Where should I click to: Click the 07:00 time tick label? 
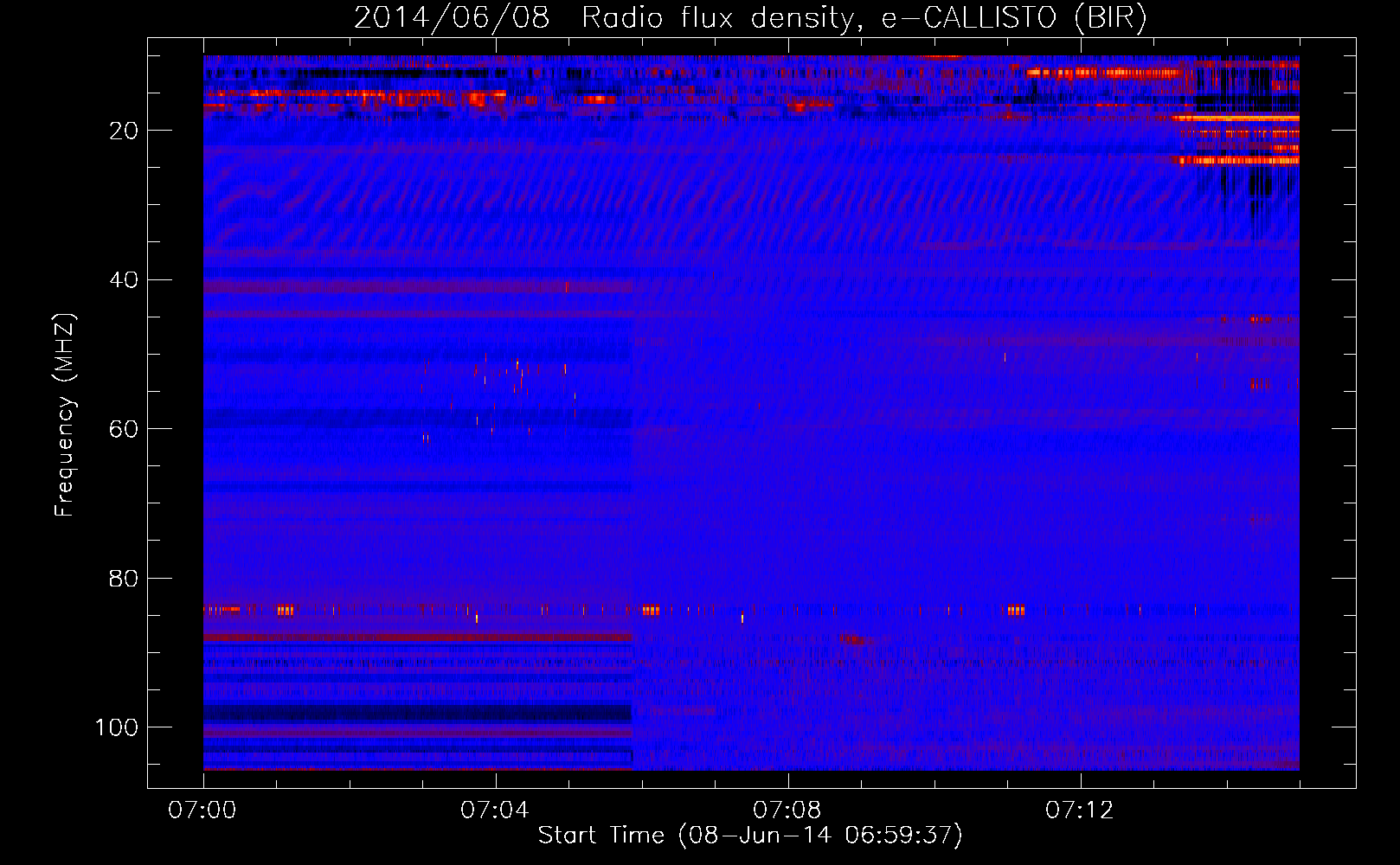click(x=202, y=811)
